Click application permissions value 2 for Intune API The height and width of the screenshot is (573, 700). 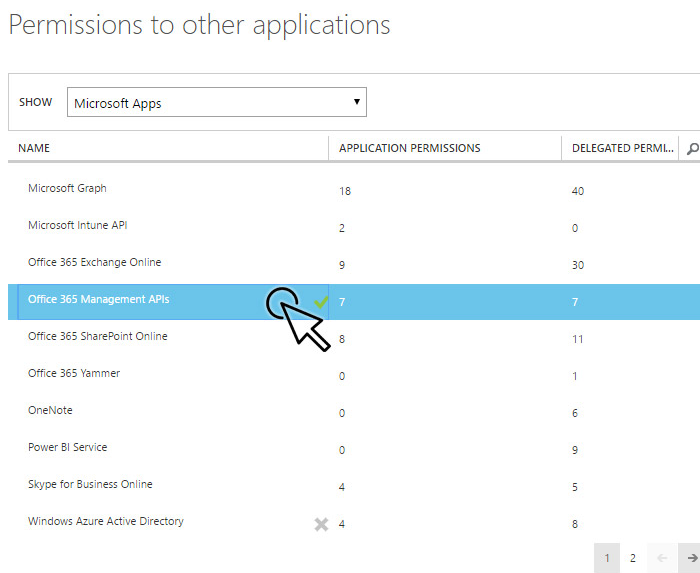point(342,228)
